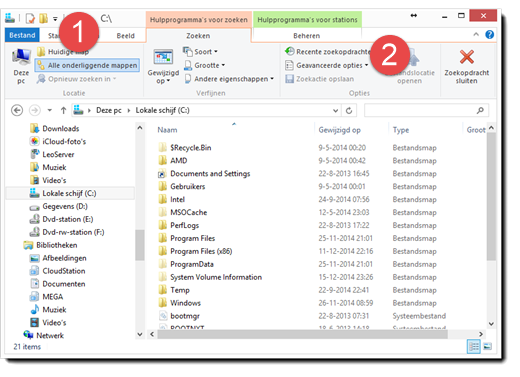Image resolution: width=520 pixels, height=377 pixels.
Task: Select iCloud-foto's in navigation pane
Action: point(64,142)
